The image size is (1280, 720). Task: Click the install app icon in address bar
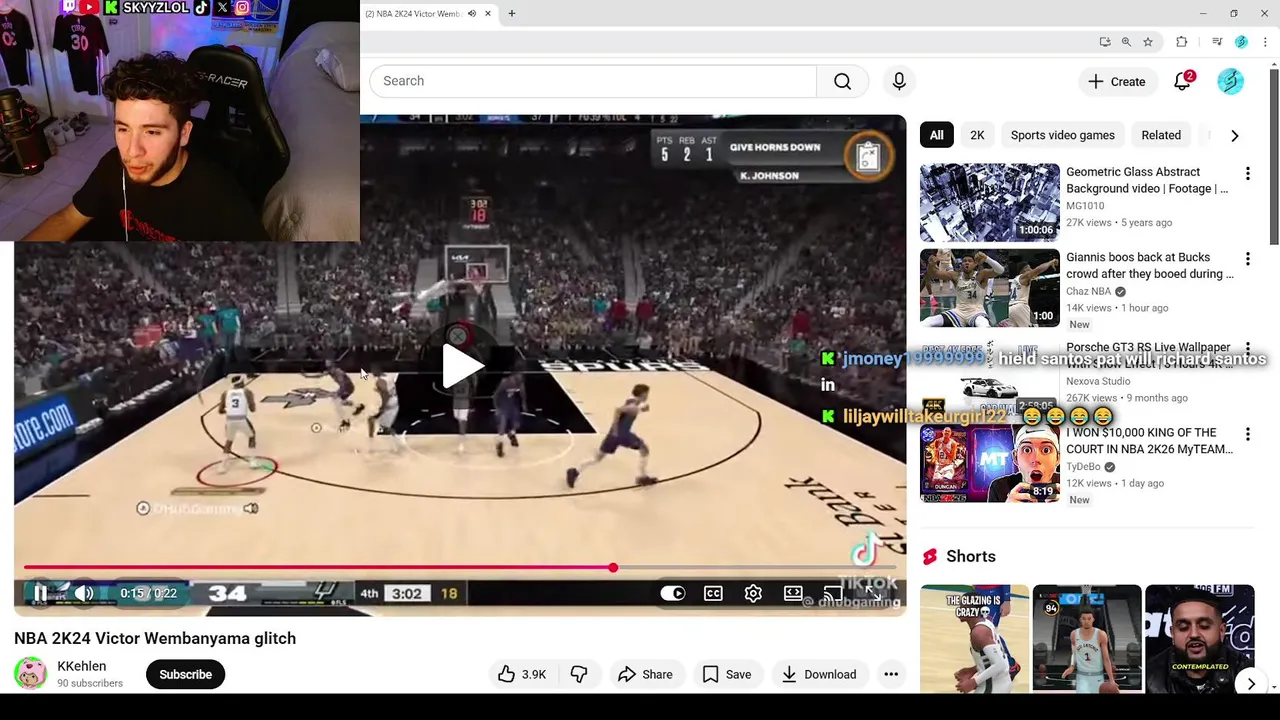1104,42
